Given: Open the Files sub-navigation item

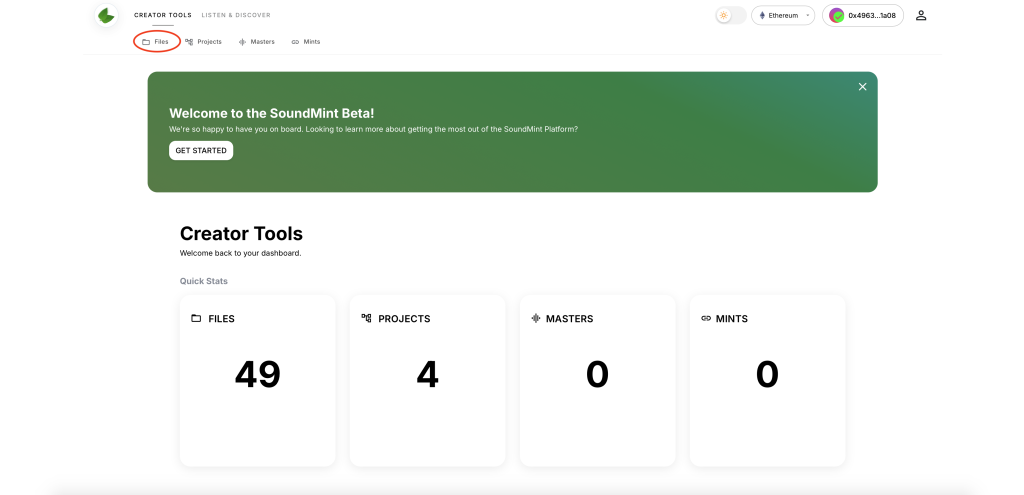Looking at the screenshot, I should (155, 42).
